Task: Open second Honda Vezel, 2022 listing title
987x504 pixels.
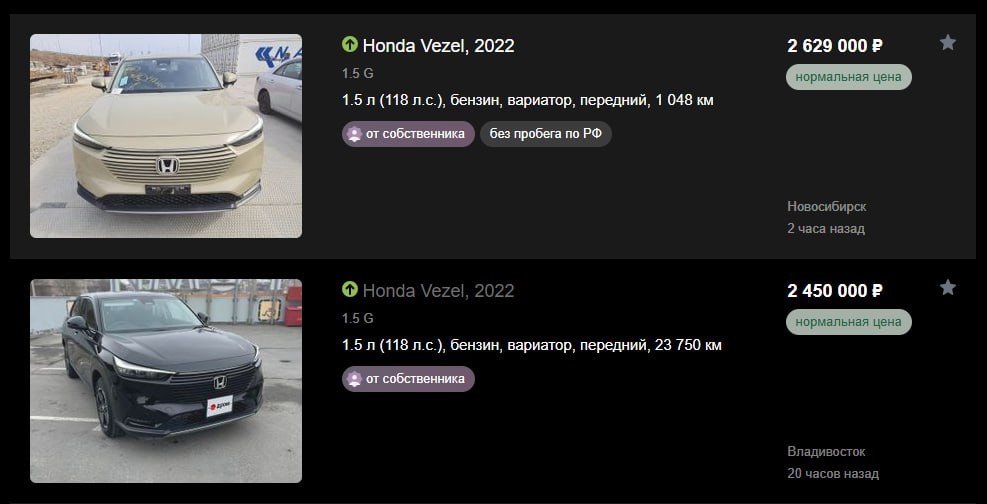Action: point(438,291)
